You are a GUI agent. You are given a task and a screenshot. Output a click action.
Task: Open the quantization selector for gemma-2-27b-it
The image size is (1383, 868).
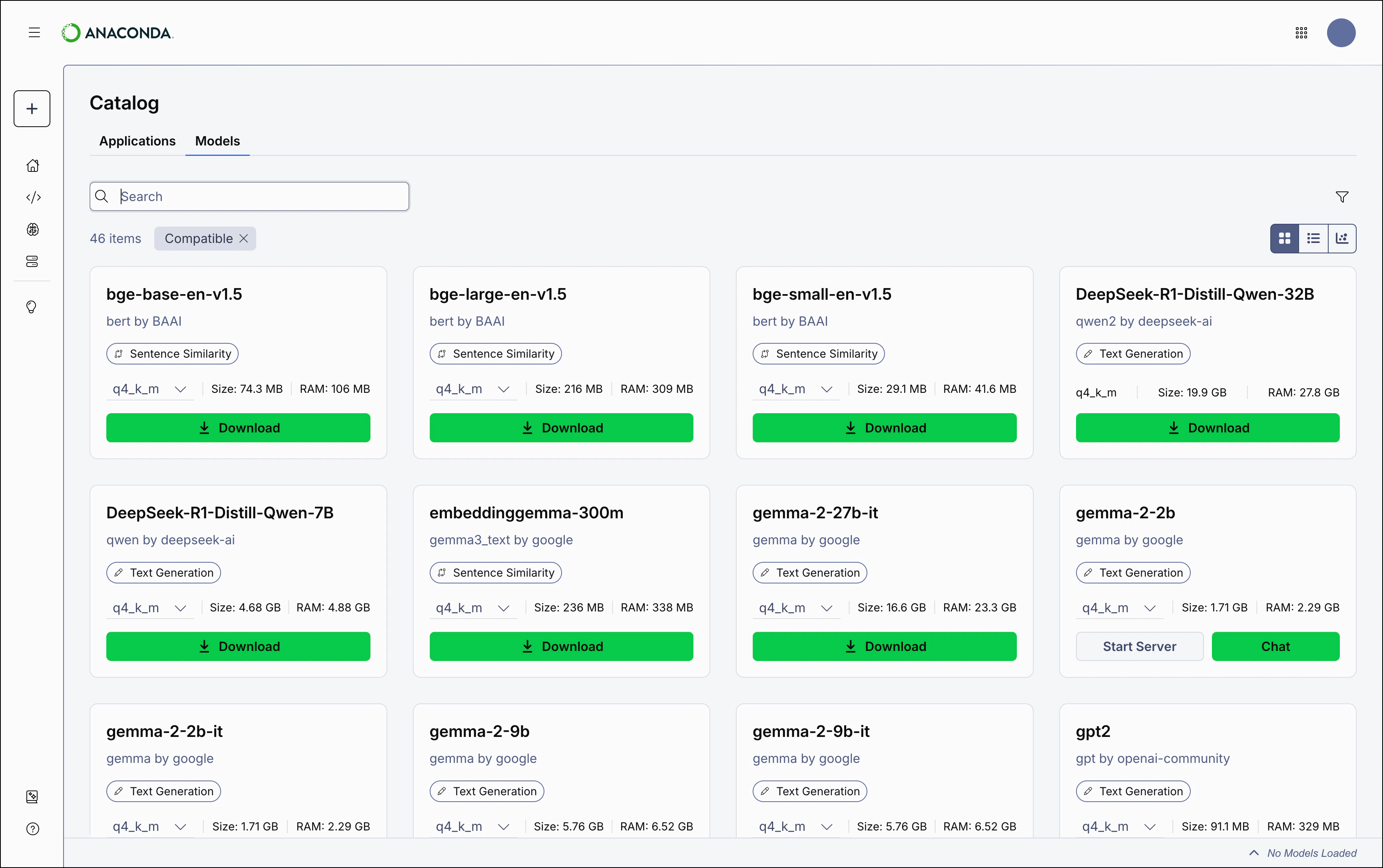(x=796, y=607)
